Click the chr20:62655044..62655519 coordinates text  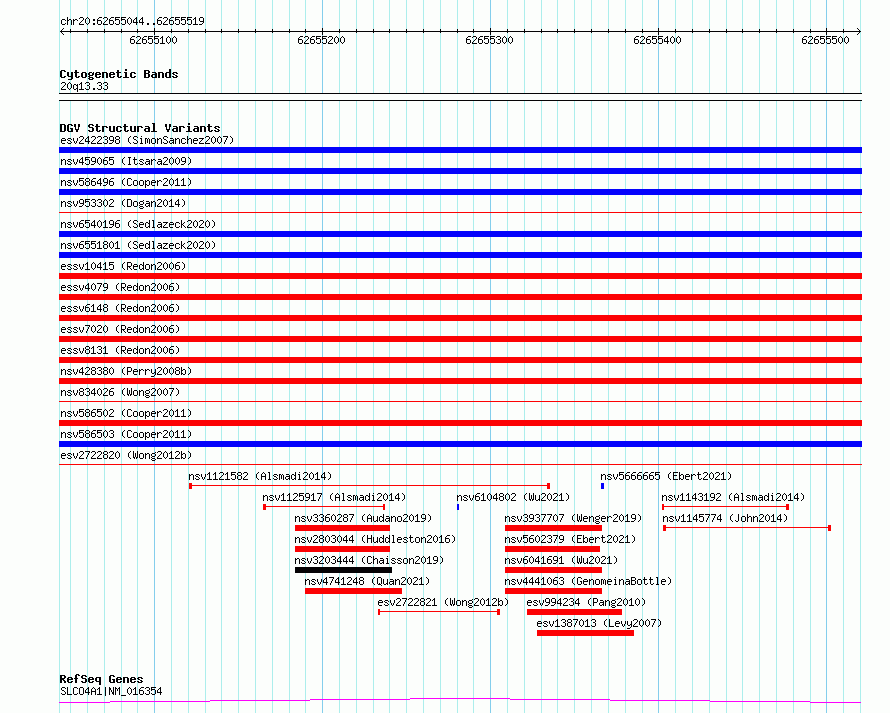(x=132, y=22)
